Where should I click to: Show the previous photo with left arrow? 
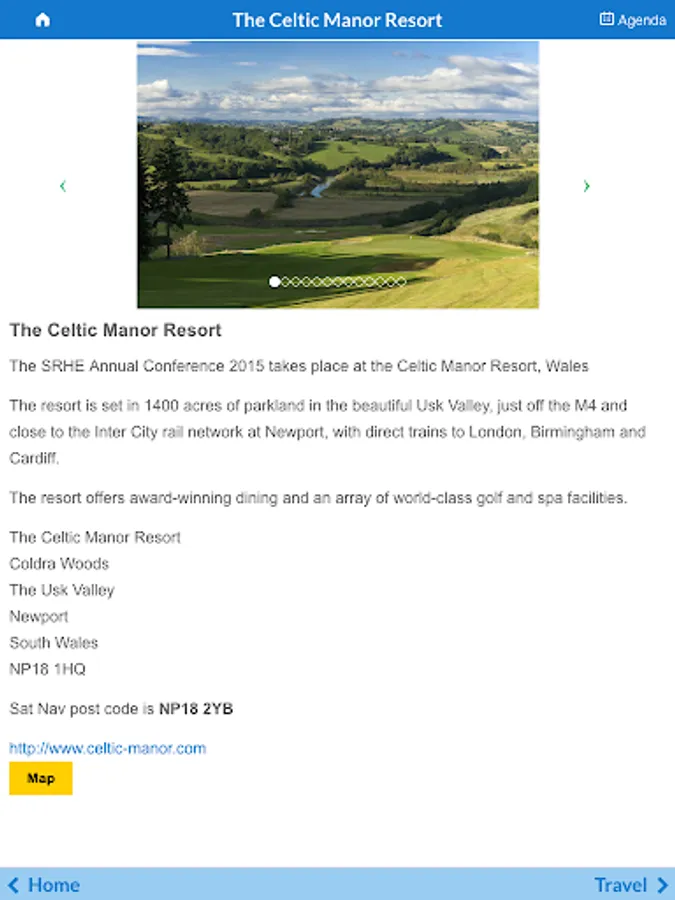tap(63, 186)
